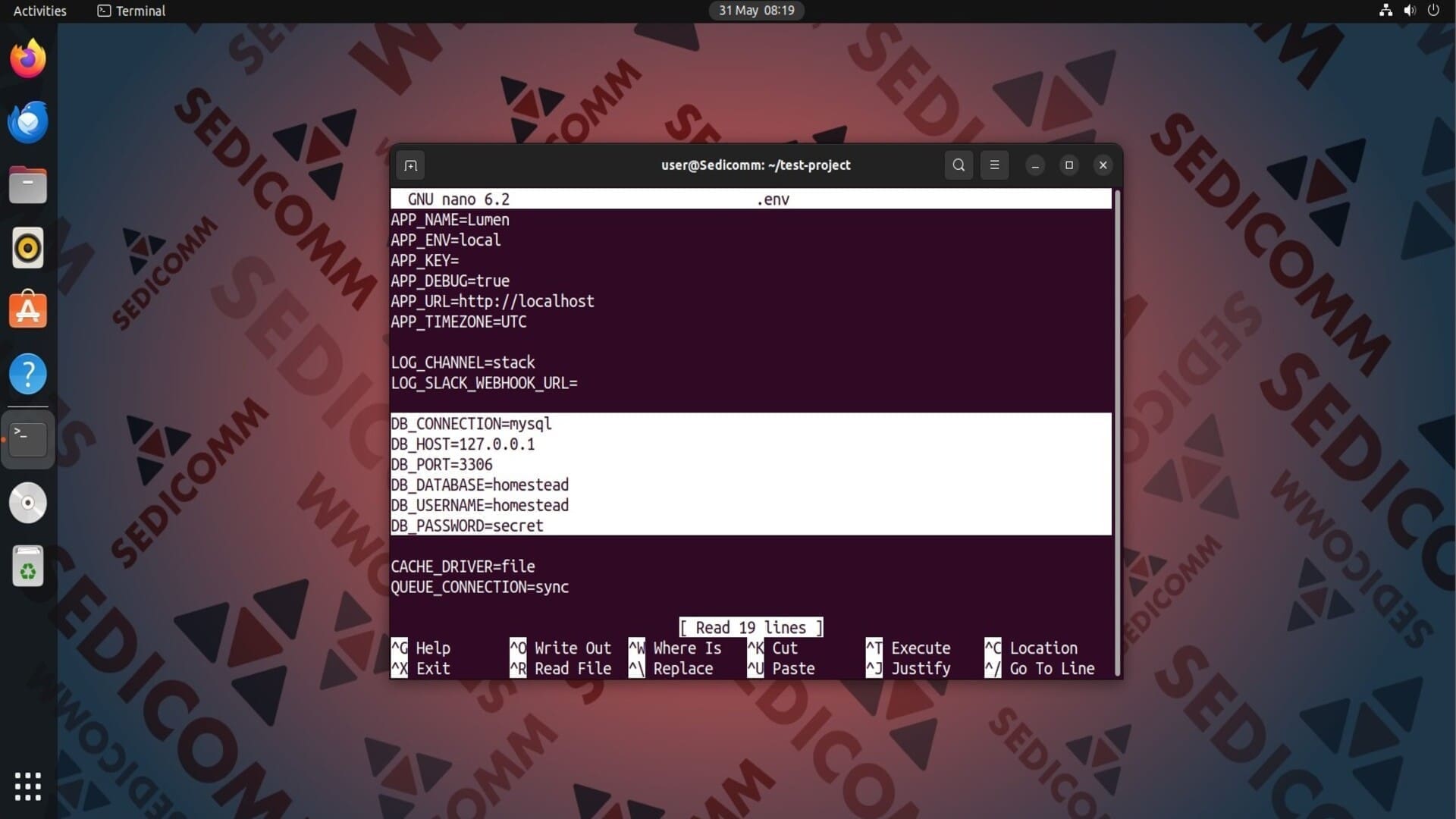
Task: Open the Terminal app menu in top bar
Action: click(131, 11)
